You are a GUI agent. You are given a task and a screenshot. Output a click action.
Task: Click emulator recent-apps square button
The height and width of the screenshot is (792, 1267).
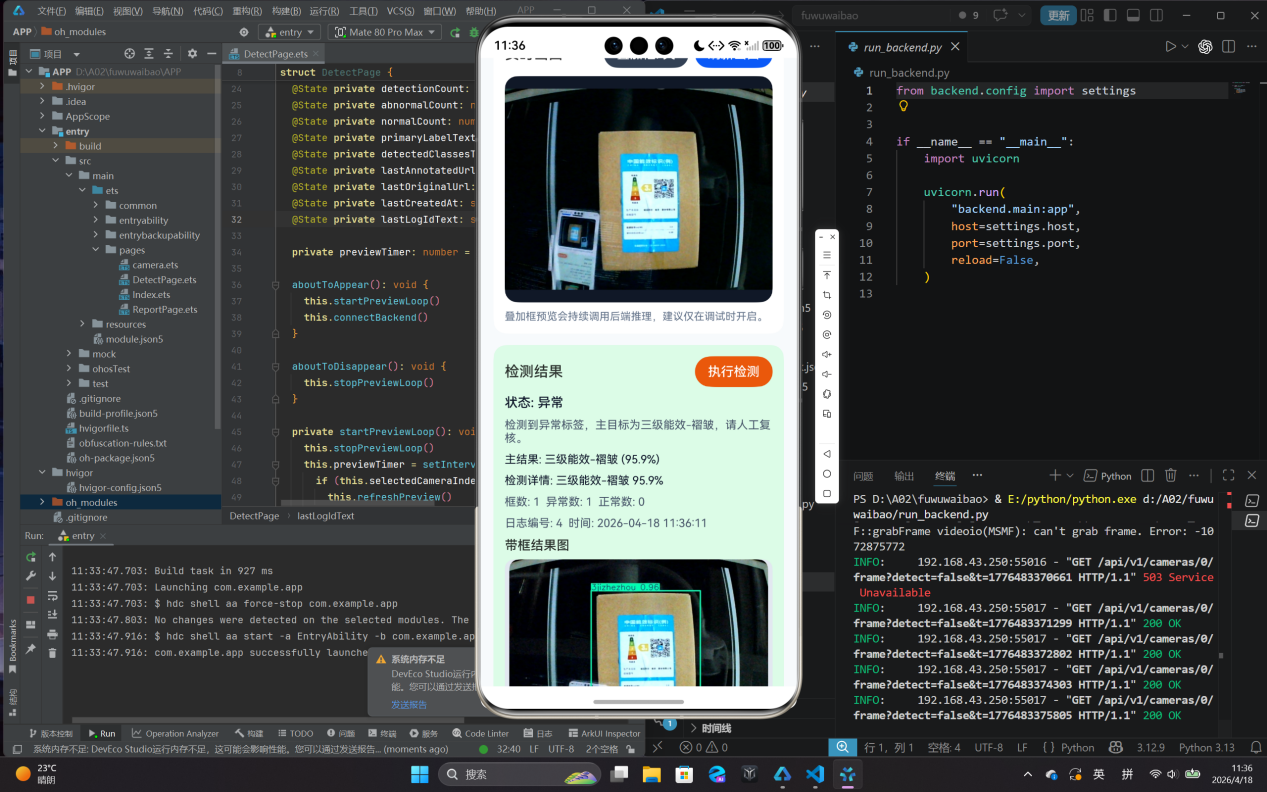[827, 493]
